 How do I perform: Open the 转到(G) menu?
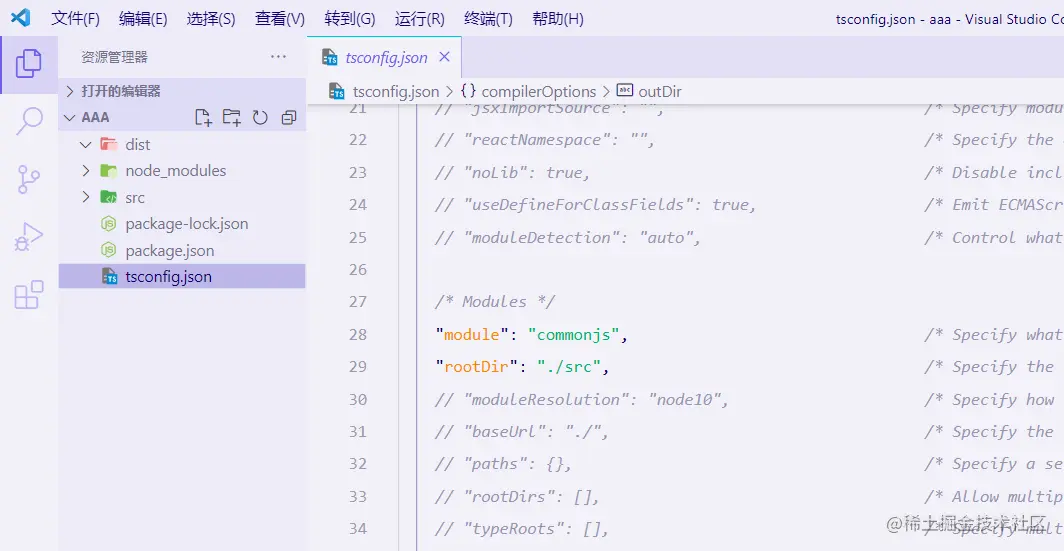(x=349, y=19)
